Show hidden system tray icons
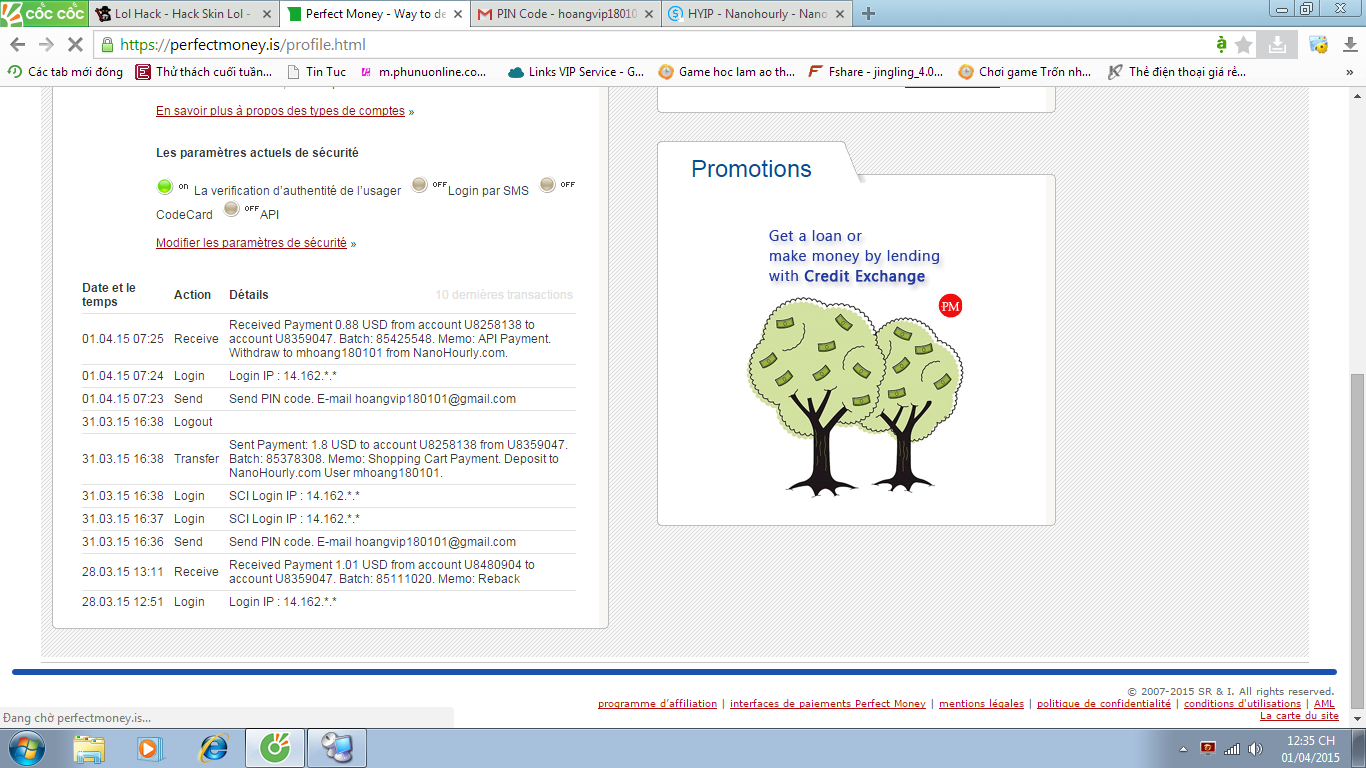1366x768 pixels. pyautogui.click(x=1184, y=748)
